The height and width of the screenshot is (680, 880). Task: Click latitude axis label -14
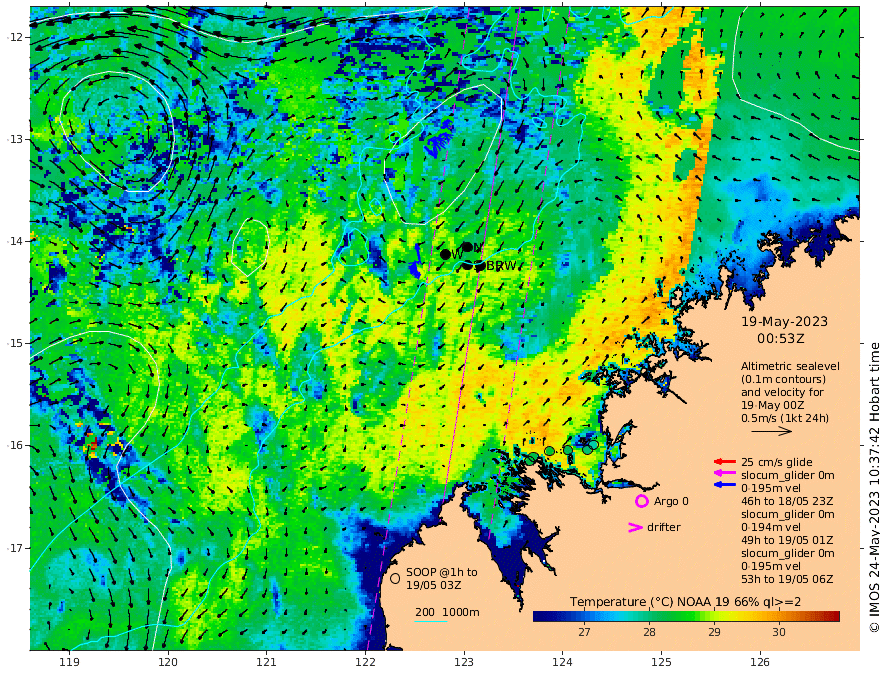(x=14, y=241)
